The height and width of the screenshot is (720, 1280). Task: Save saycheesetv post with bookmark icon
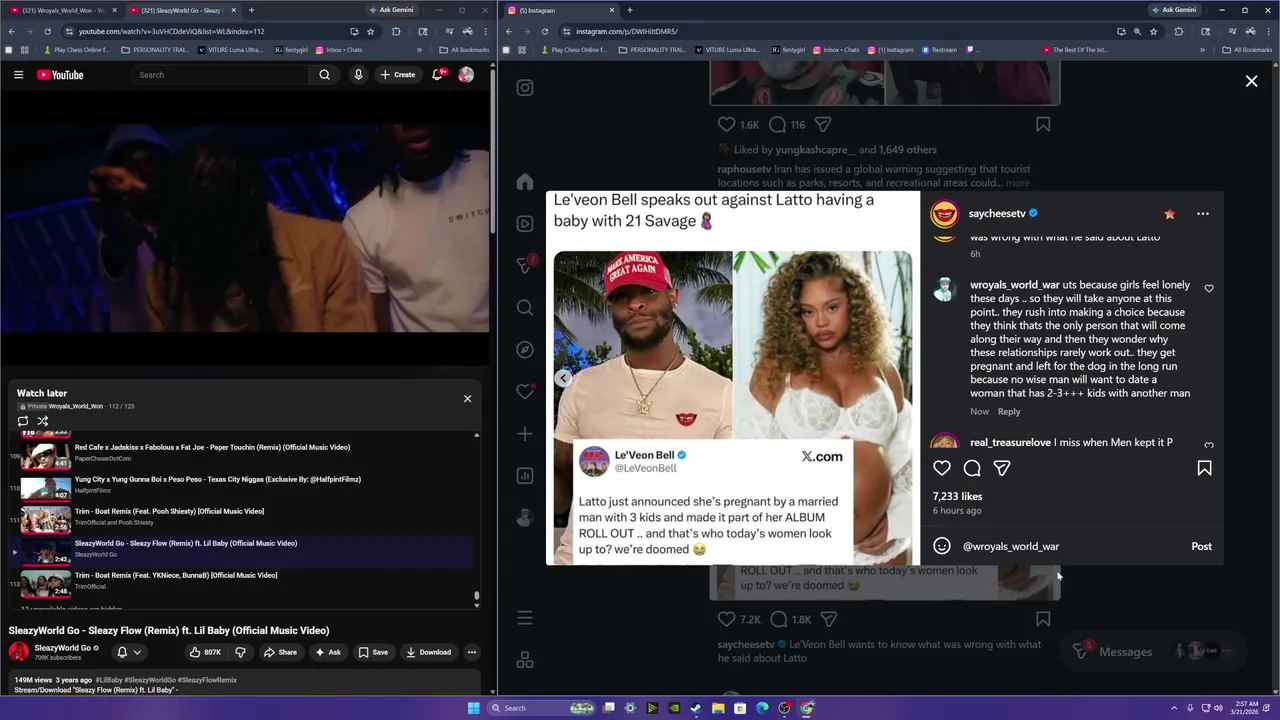(x=1204, y=468)
